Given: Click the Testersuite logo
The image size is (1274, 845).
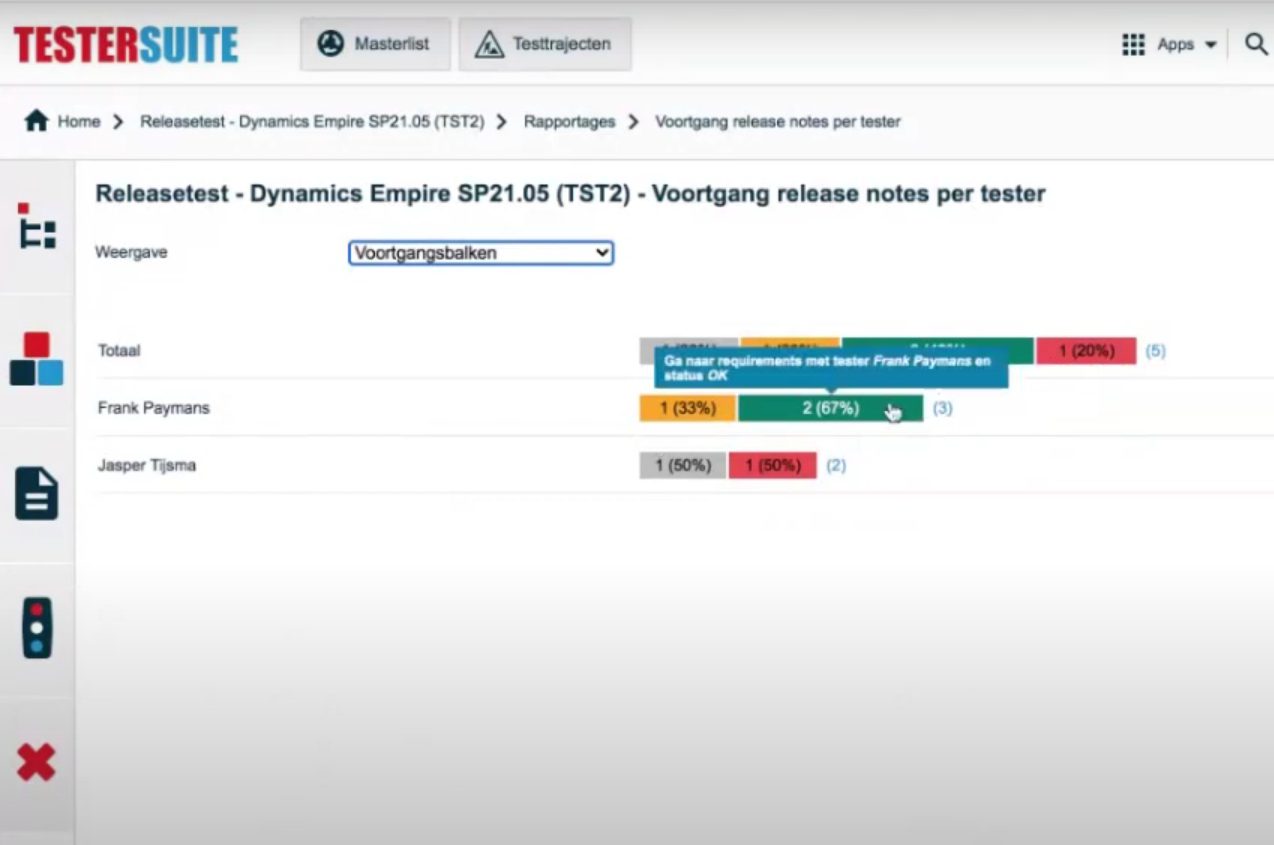Looking at the screenshot, I should coord(126,46).
